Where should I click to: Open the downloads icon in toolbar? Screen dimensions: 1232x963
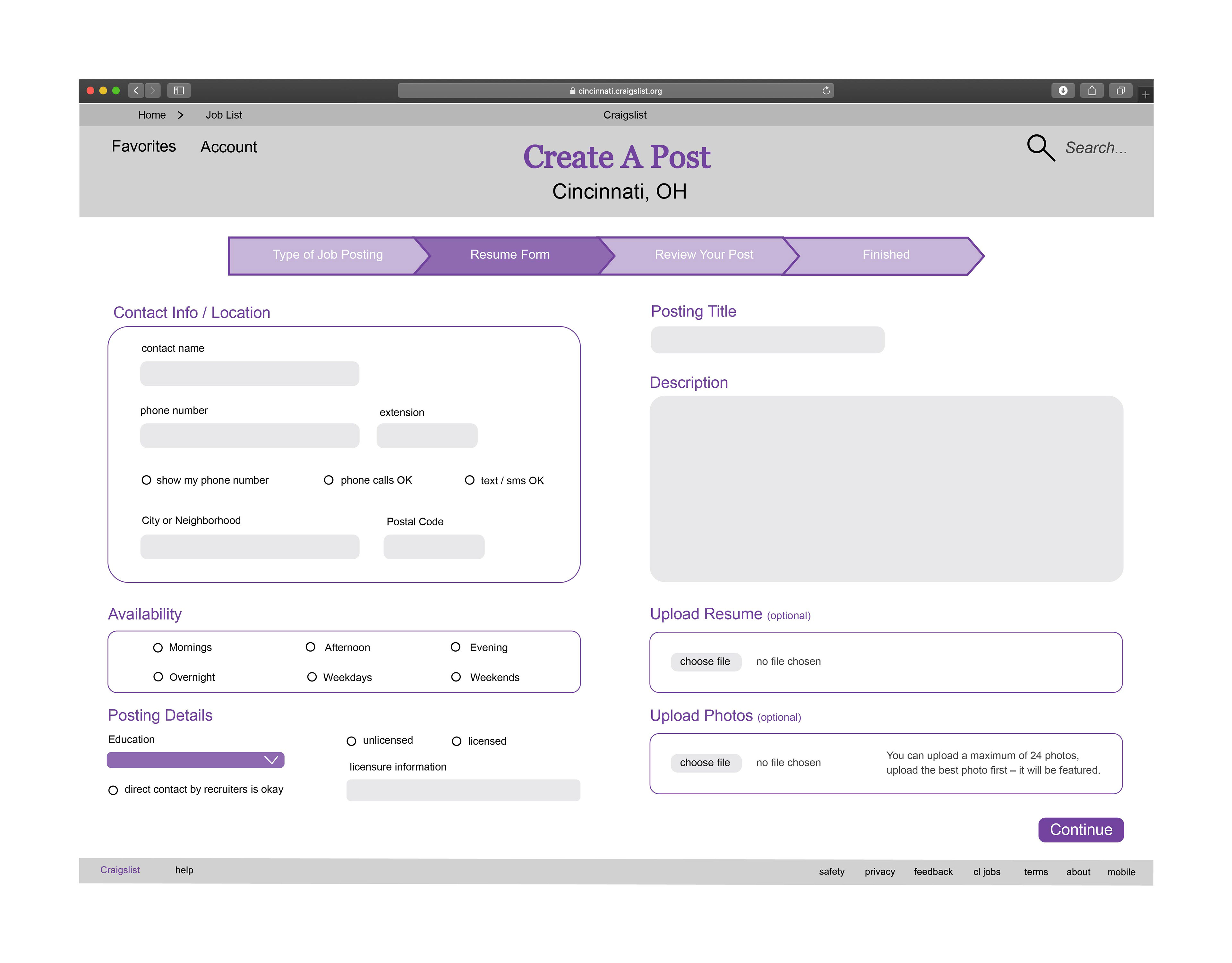[x=1063, y=90]
